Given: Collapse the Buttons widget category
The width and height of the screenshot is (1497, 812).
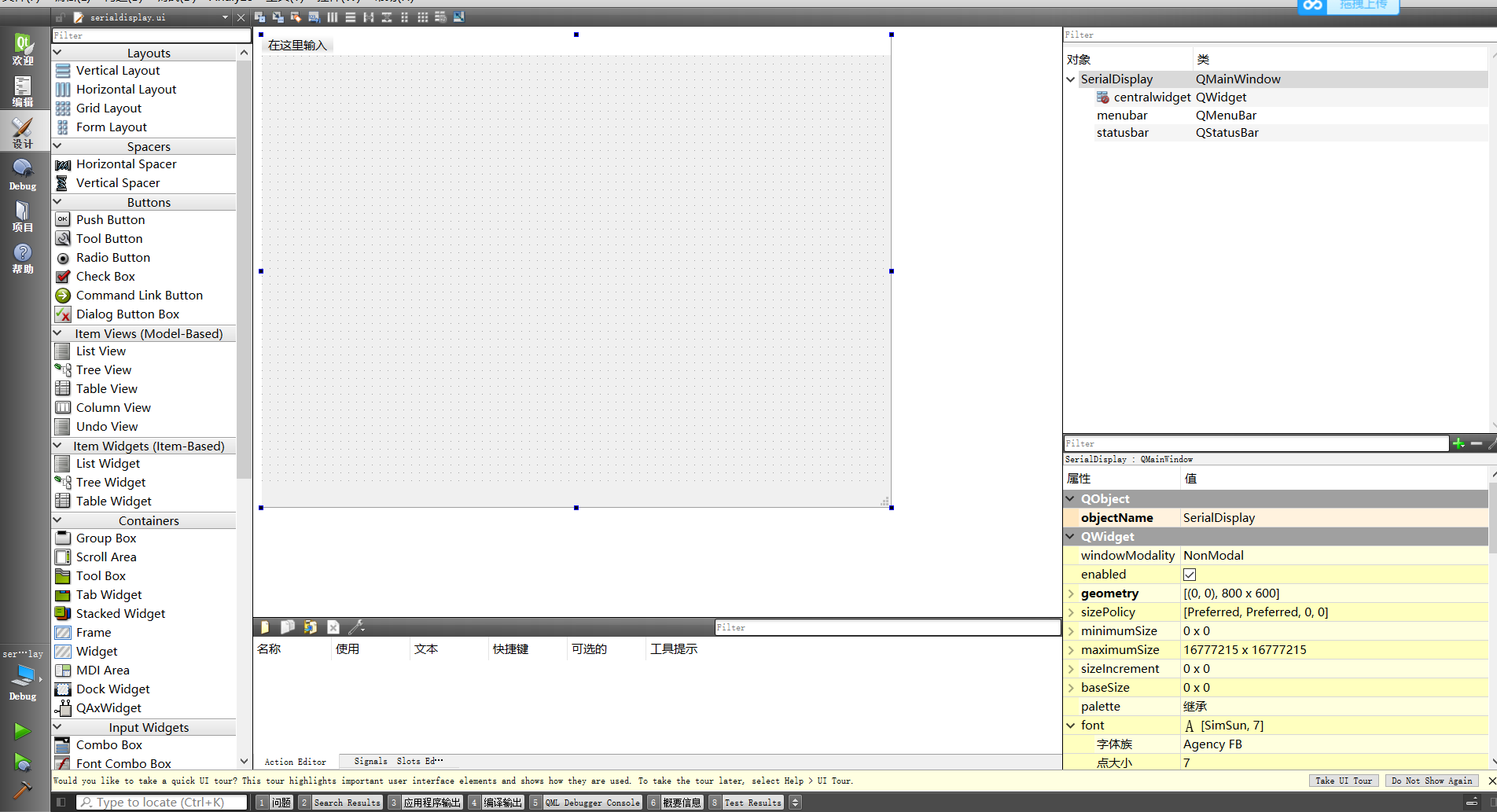Looking at the screenshot, I should 57,202.
